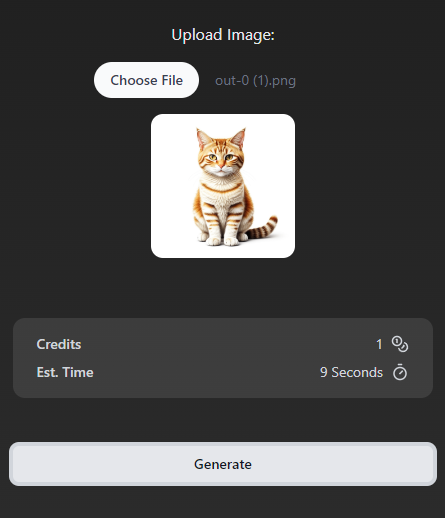Click the cat's front paws in preview

click(223, 239)
